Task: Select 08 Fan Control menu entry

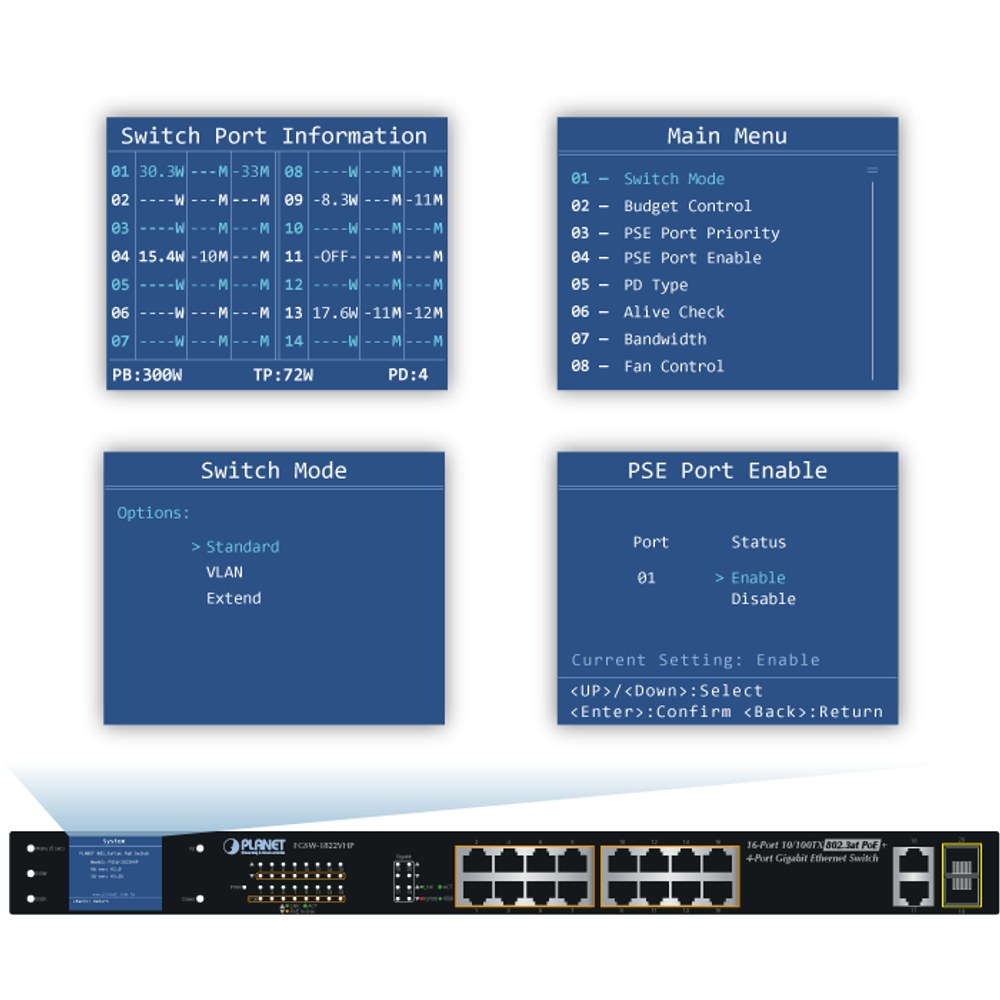Action: [648, 366]
